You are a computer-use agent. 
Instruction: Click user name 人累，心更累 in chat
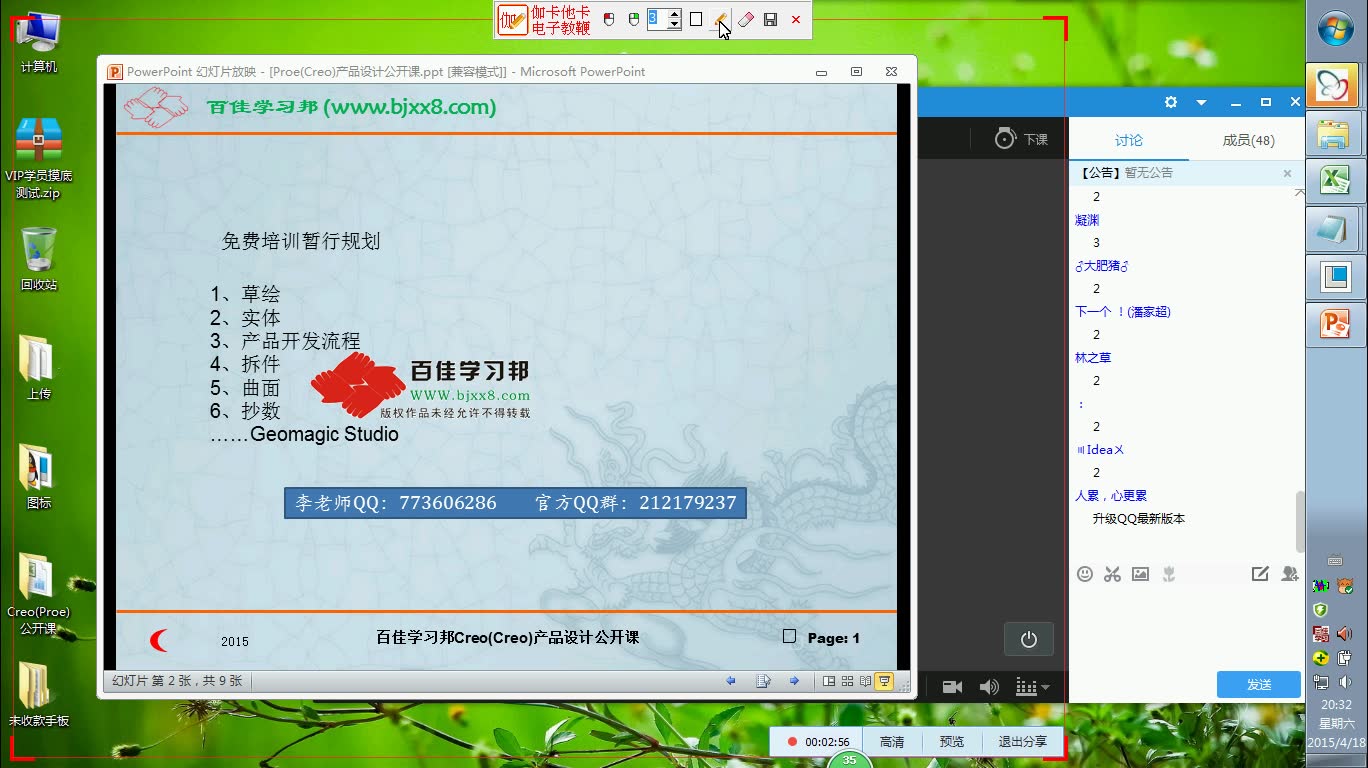[1111, 496]
